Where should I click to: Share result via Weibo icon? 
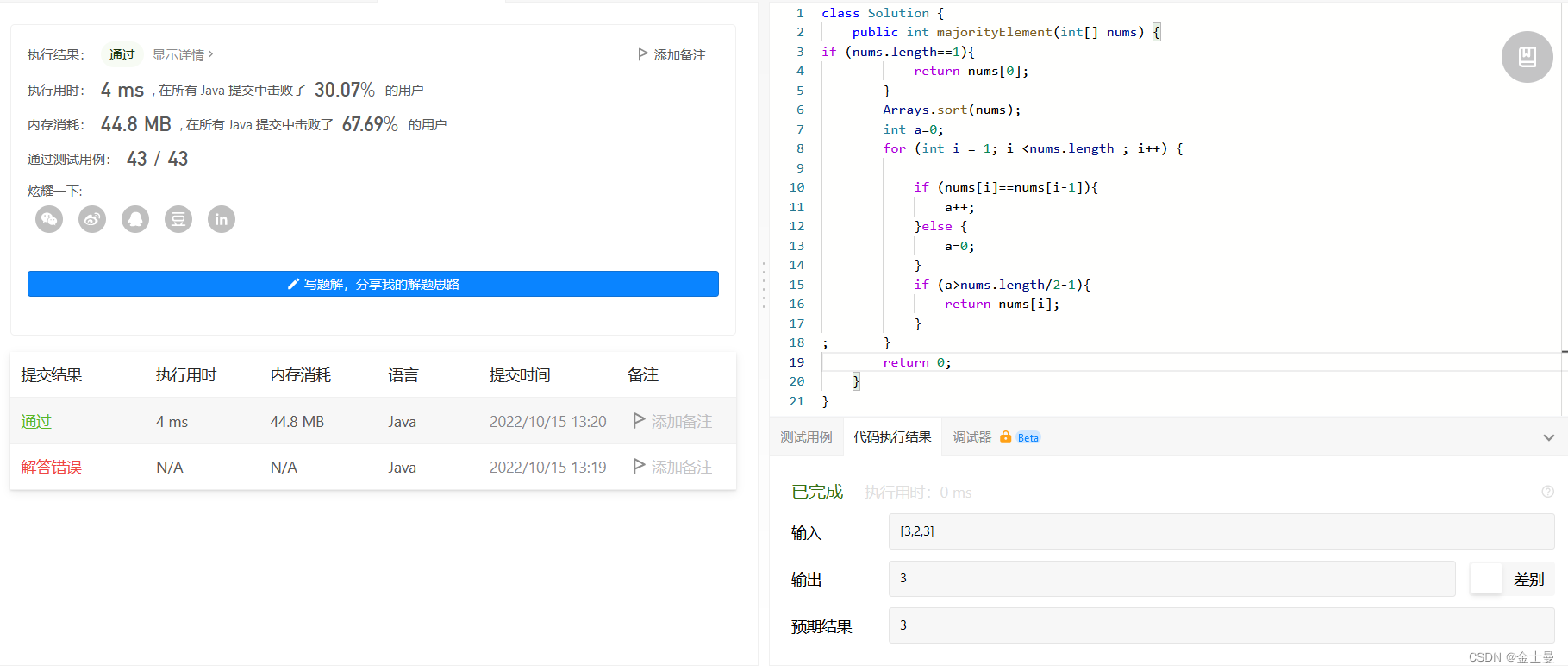pyautogui.click(x=92, y=219)
